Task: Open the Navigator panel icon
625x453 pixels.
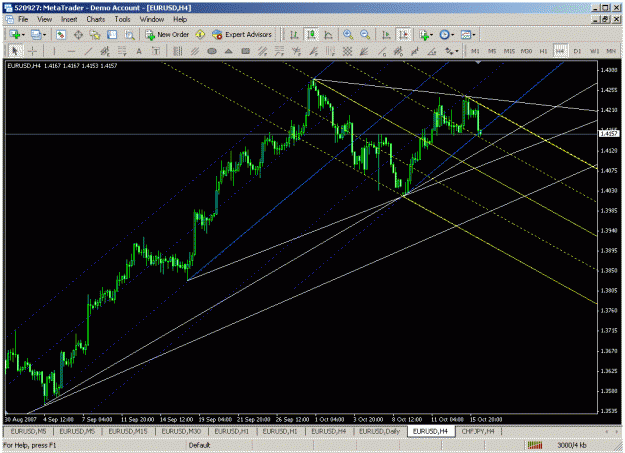Action: pyautogui.click(x=95, y=35)
